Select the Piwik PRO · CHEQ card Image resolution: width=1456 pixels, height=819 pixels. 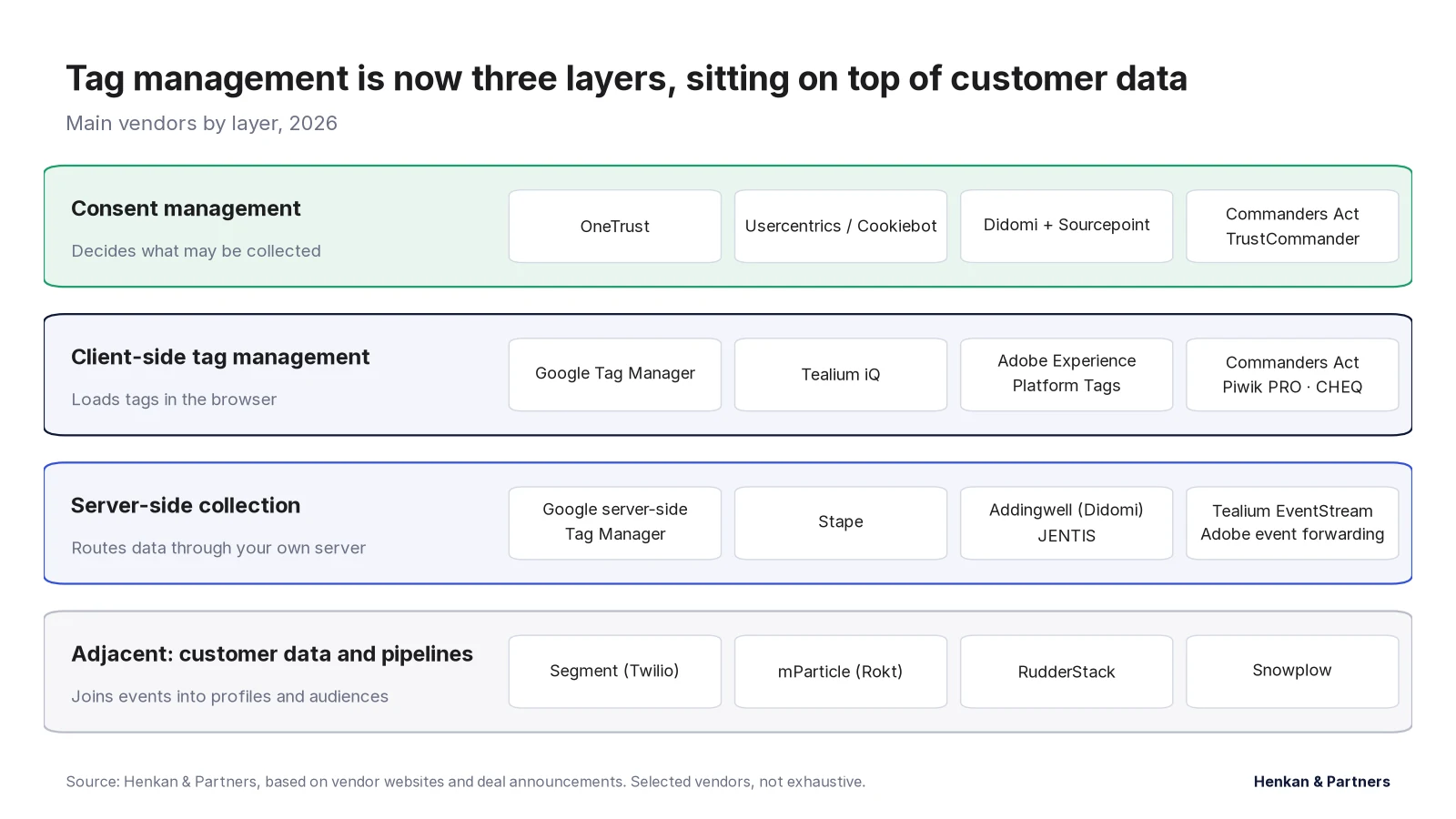tap(1292, 375)
